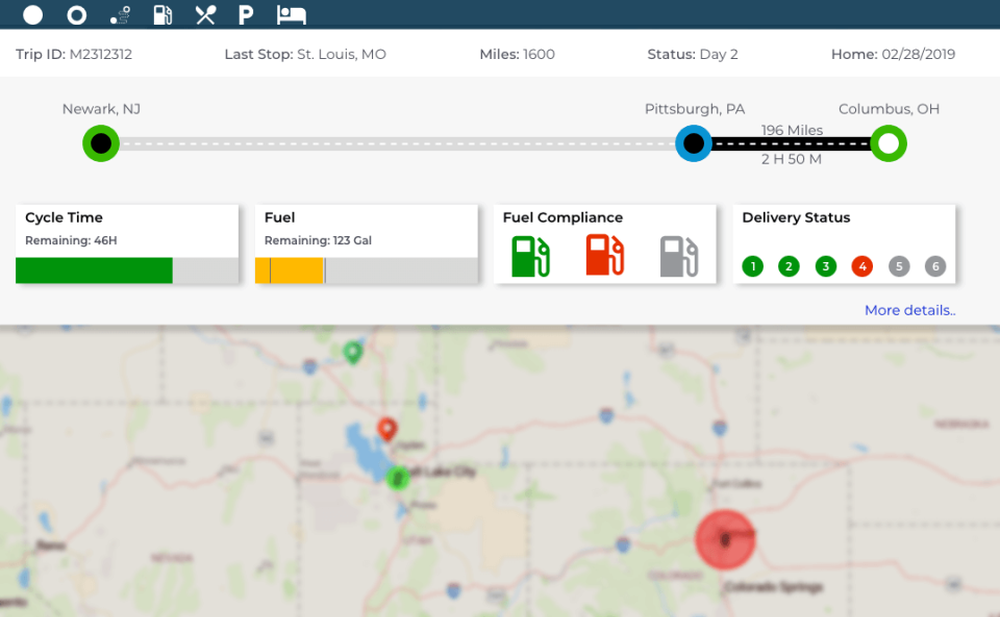Click the Newark, NJ route start marker
Viewport: 1000px width, 617px height.
[x=101, y=144]
